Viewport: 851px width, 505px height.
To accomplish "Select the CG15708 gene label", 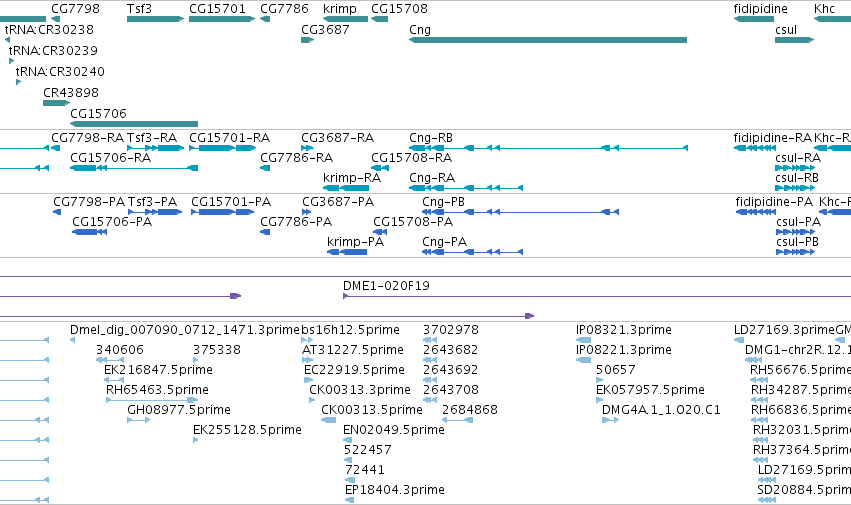I will (x=399, y=9).
